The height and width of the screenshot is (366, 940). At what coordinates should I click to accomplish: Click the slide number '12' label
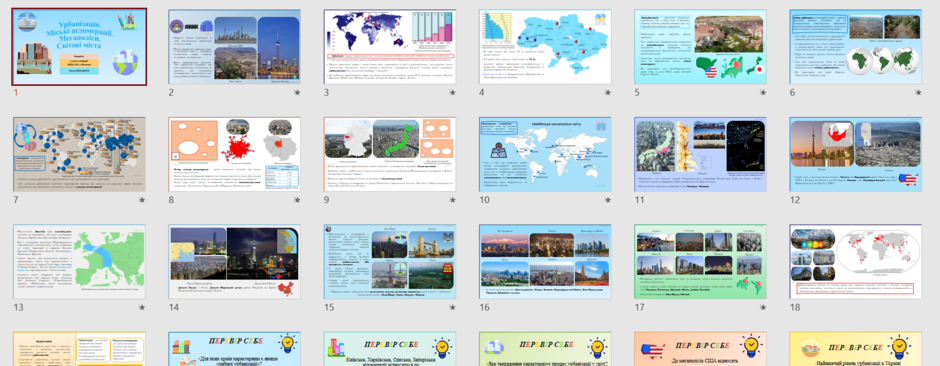(x=794, y=200)
